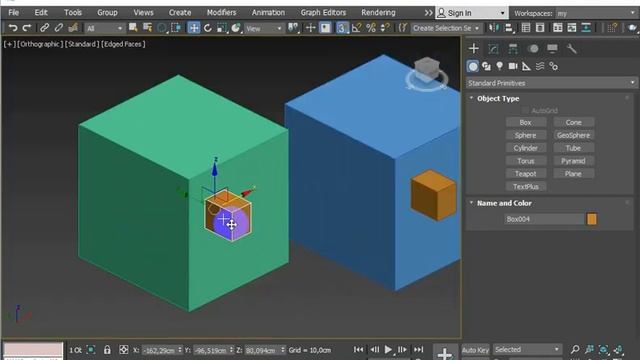The image size is (640, 360).
Task: Create a Sphere primitive
Action: tap(526, 135)
